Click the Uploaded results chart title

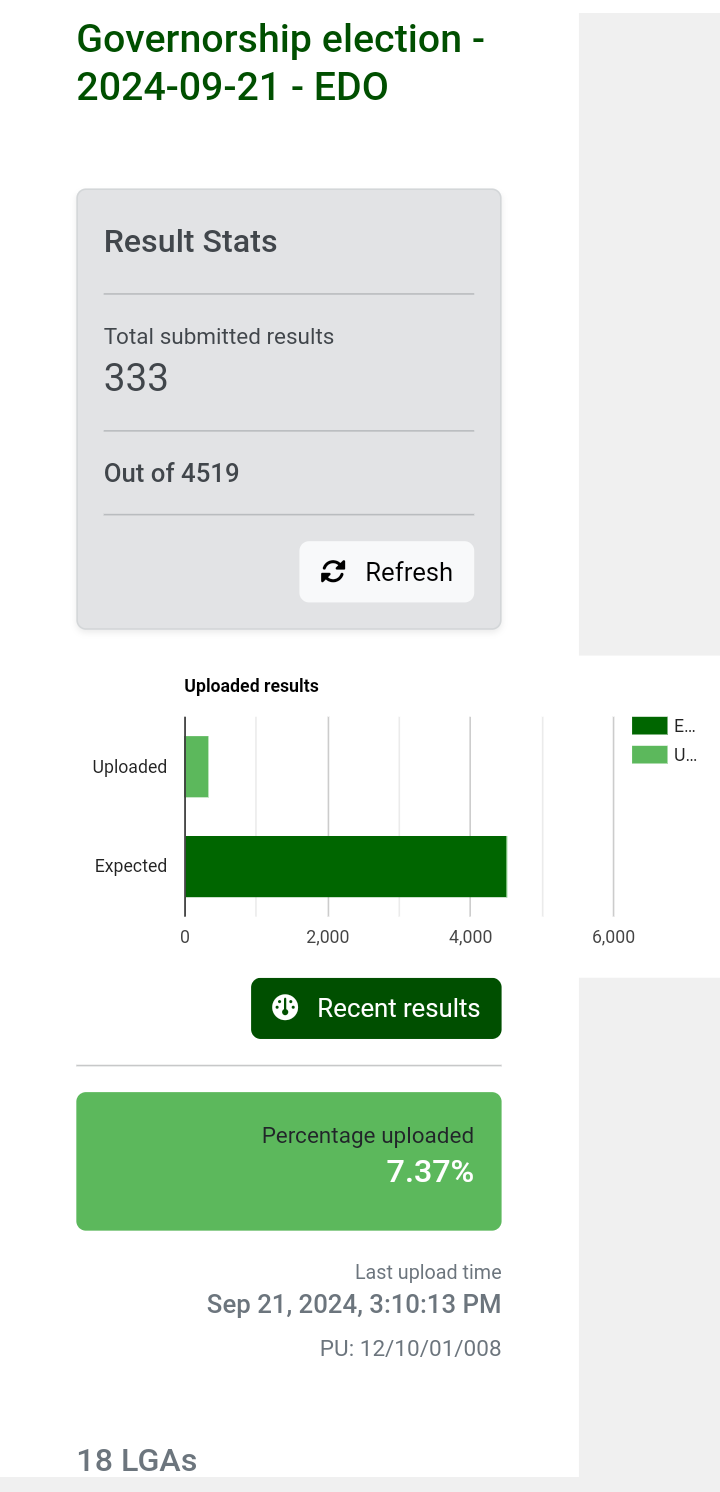click(252, 686)
